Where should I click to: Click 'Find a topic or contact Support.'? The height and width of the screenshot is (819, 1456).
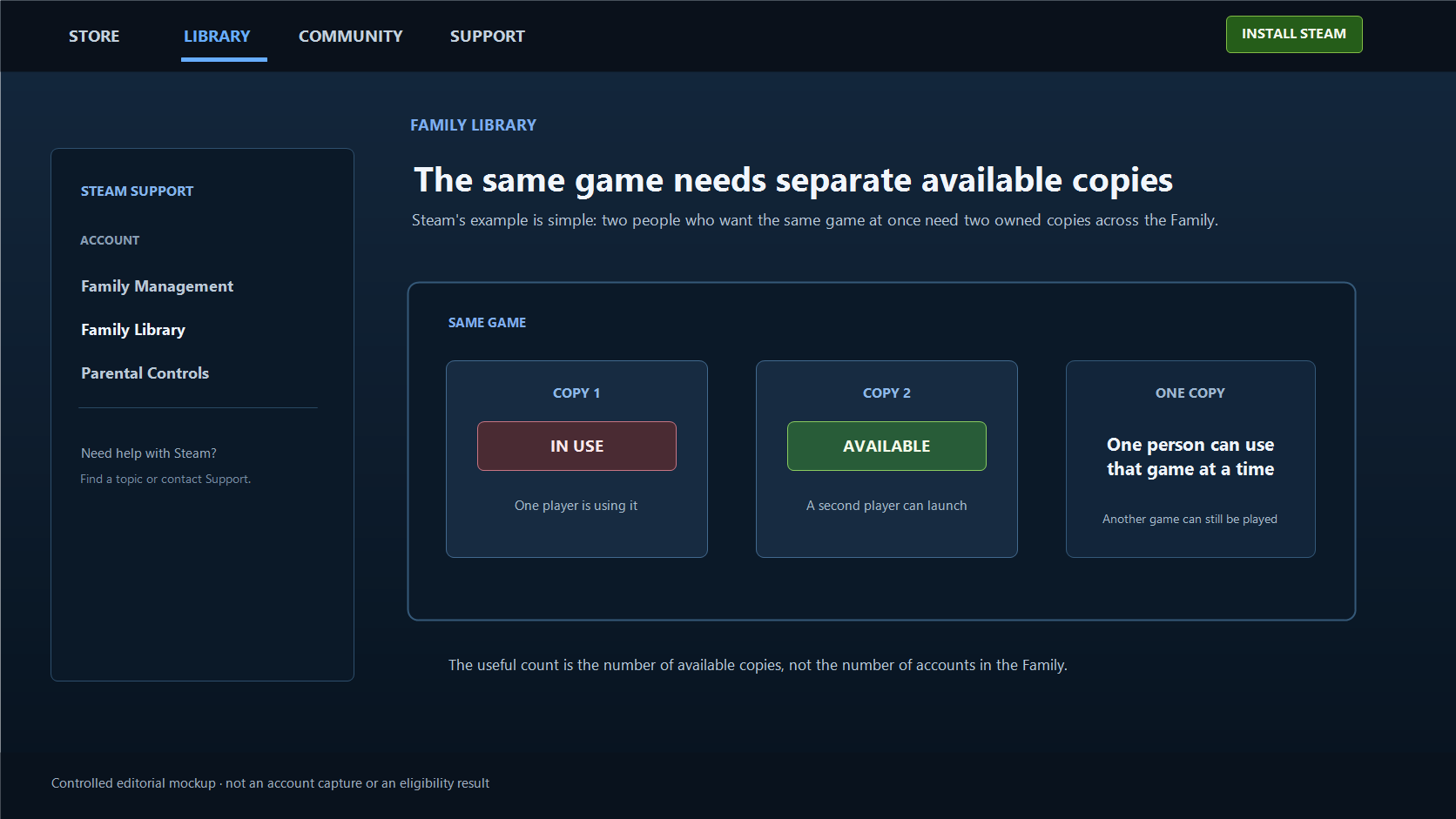pyautogui.click(x=165, y=479)
